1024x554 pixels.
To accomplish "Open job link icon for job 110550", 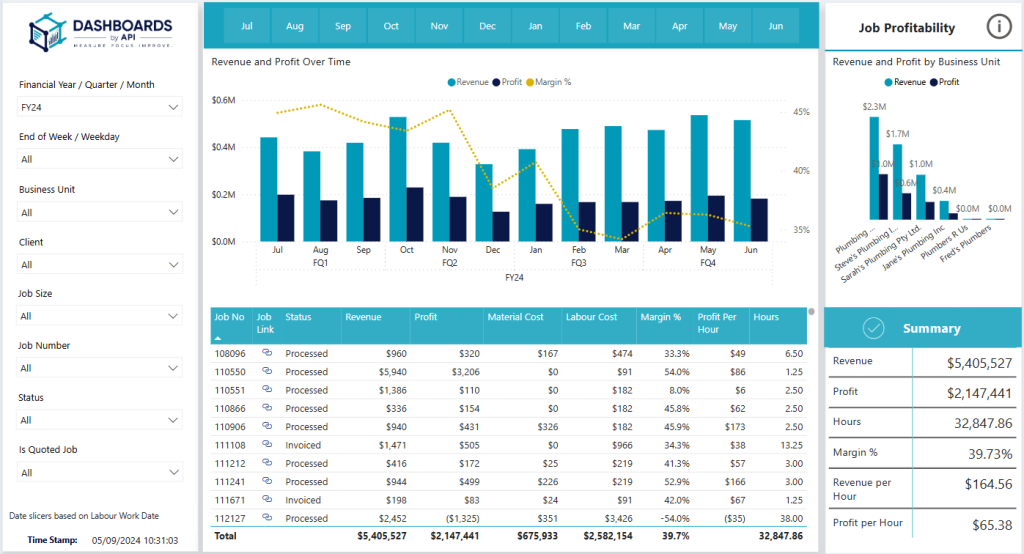I will click(x=267, y=371).
